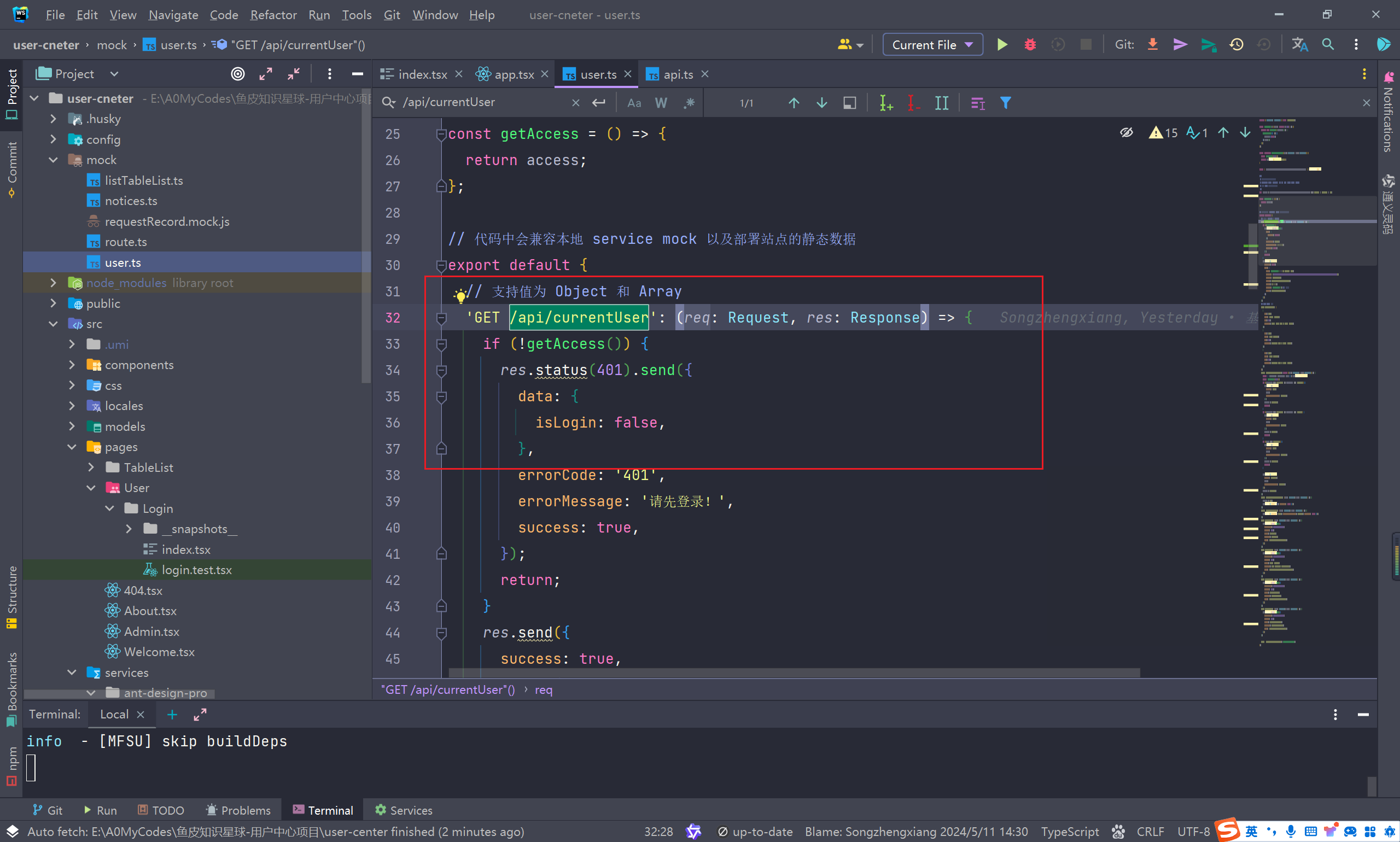Viewport: 1400px width, 842px height.
Task: Commit changes using Git commit arrow icon
Action: click(x=1180, y=44)
